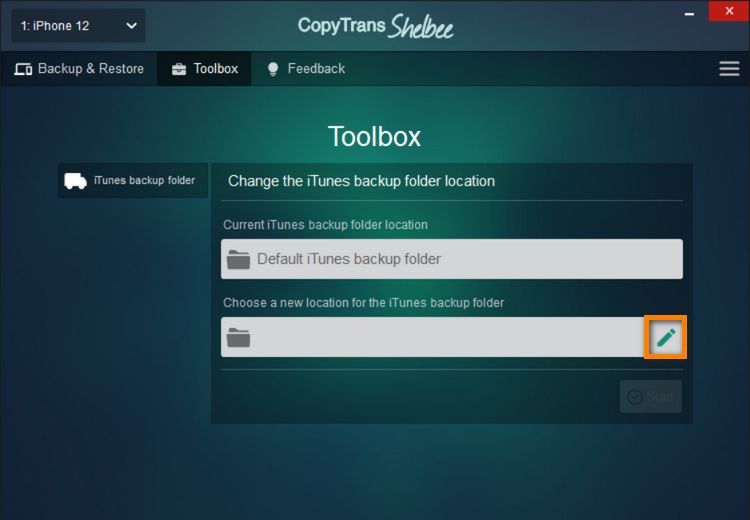The width and height of the screenshot is (750, 520).
Task: Click the truck icon beside iTunes backup folder
Action: pos(76,181)
